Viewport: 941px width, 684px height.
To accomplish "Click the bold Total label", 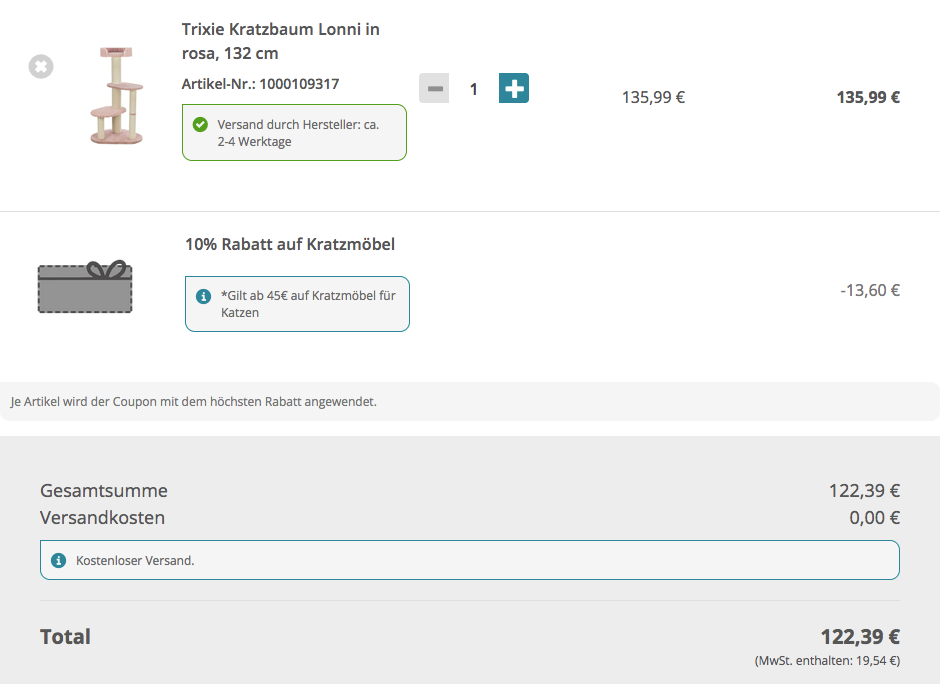I will [65, 637].
